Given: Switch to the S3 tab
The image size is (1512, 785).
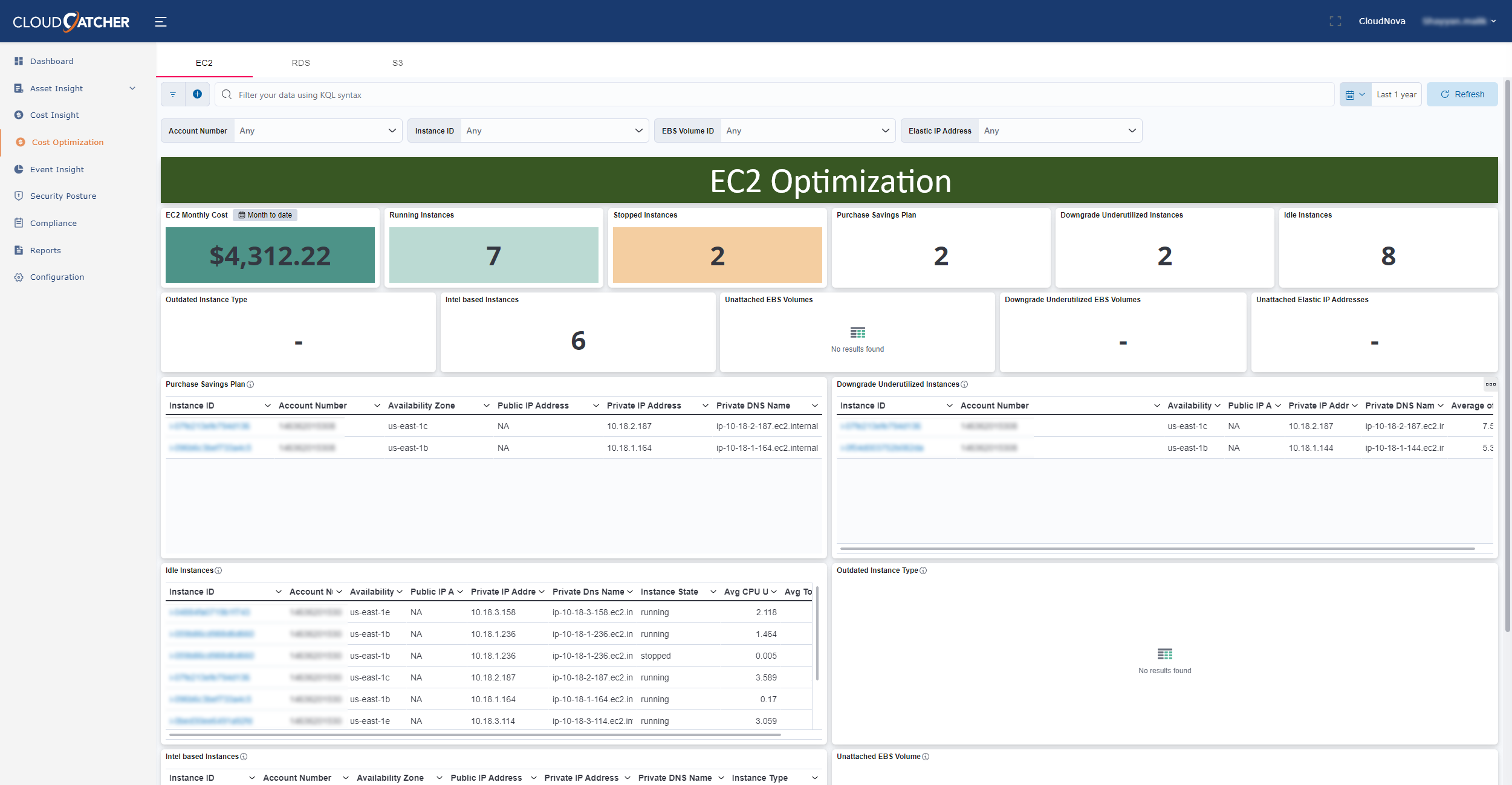Looking at the screenshot, I should tap(397, 63).
